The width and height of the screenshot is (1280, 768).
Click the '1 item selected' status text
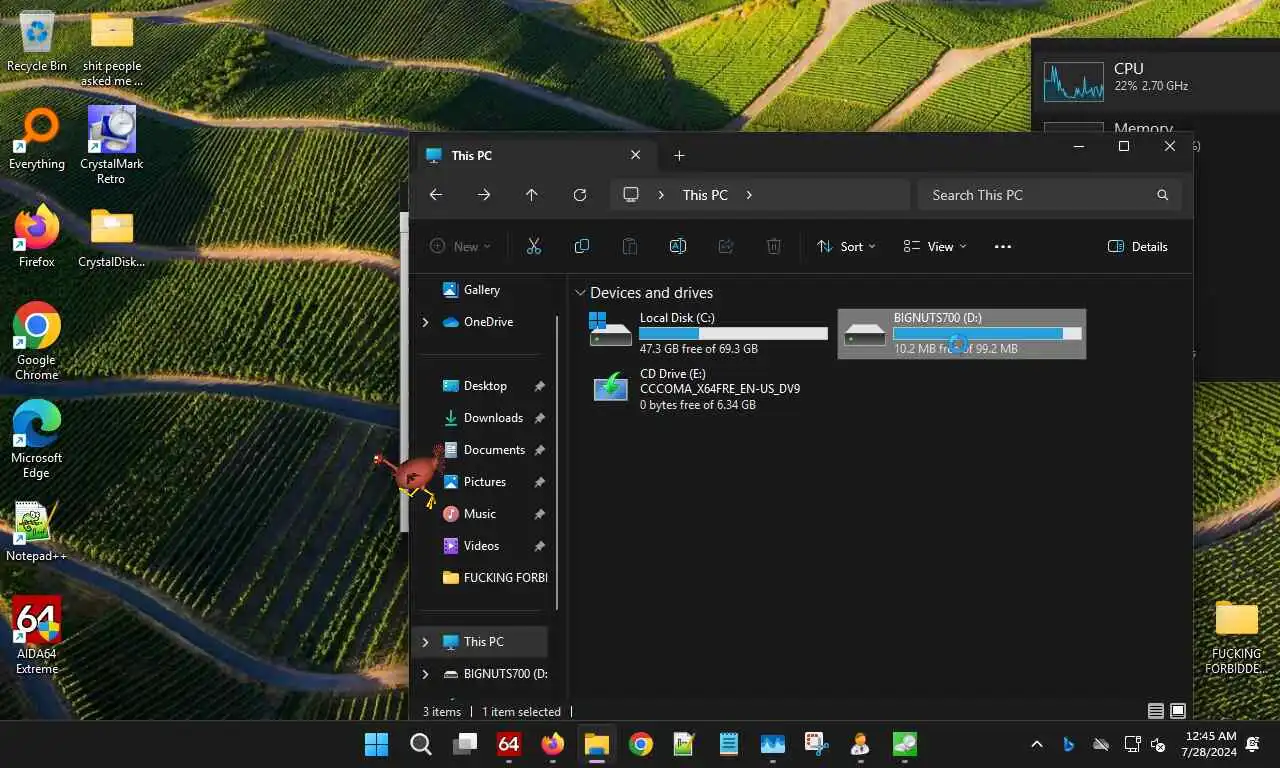[x=521, y=712]
